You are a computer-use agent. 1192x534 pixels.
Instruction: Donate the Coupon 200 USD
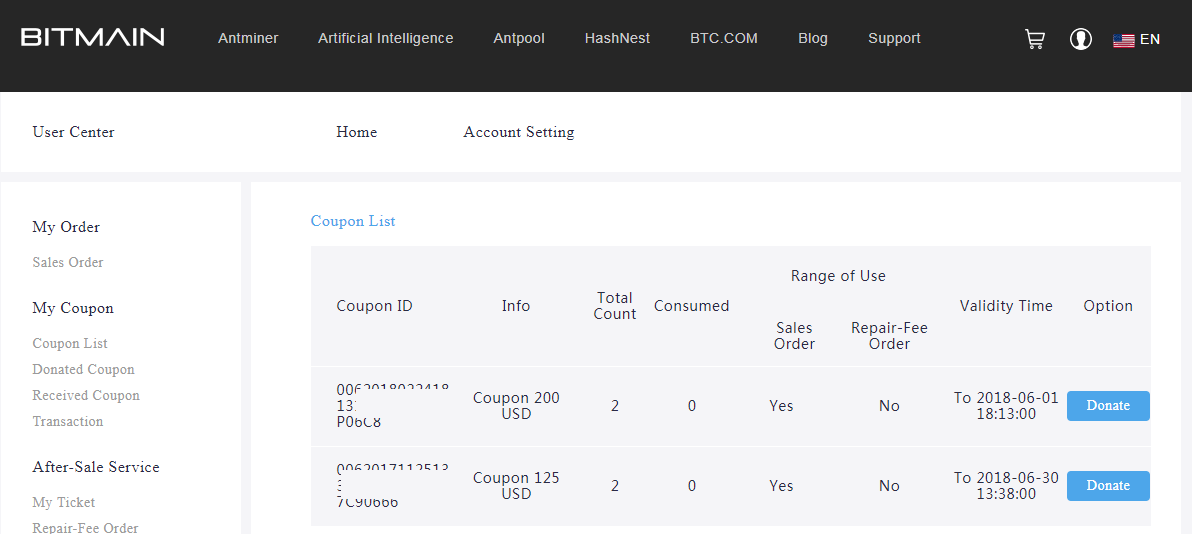(1108, 406)
